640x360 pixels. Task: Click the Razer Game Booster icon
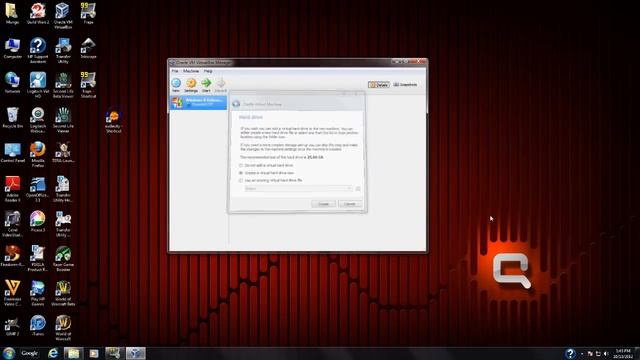(x=63, y=258)
